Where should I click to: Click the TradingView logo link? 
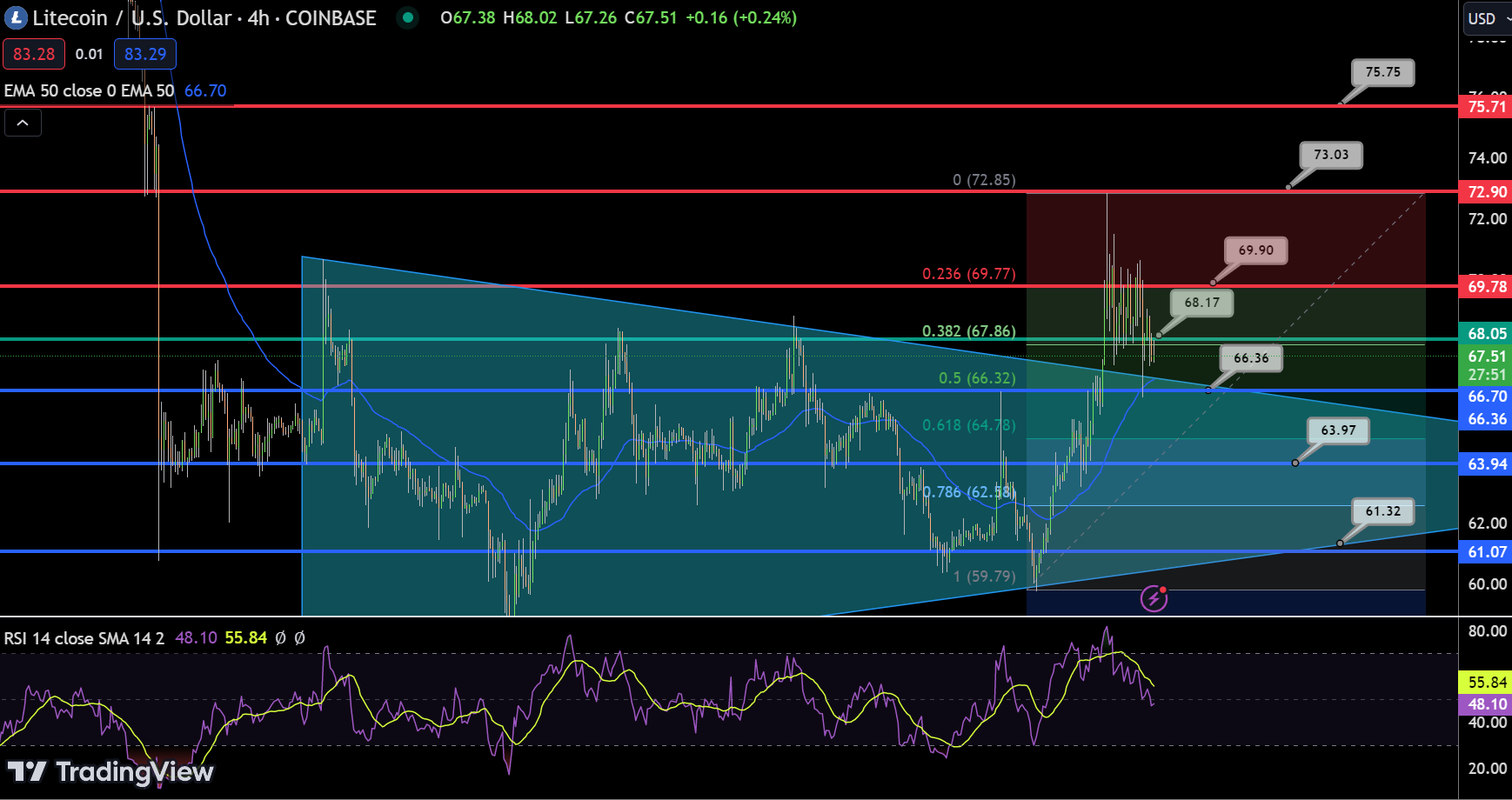tap(110, 771)
